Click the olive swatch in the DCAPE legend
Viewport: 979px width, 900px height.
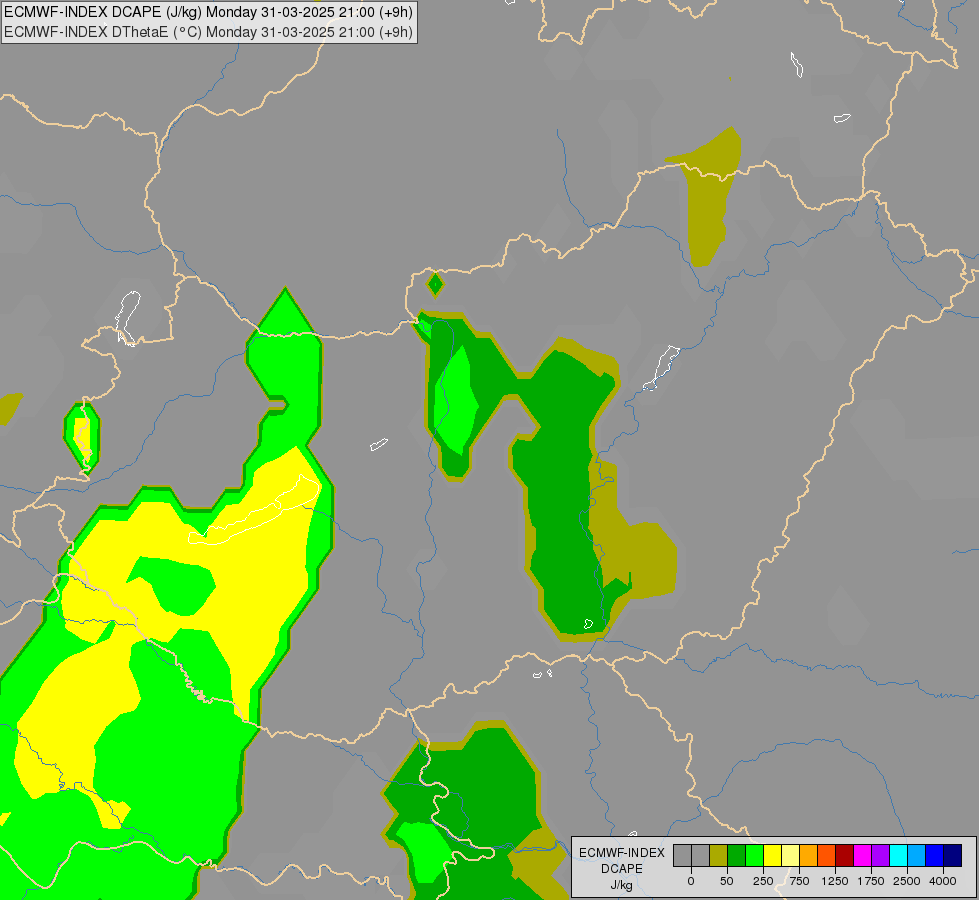tap(718, 856)
